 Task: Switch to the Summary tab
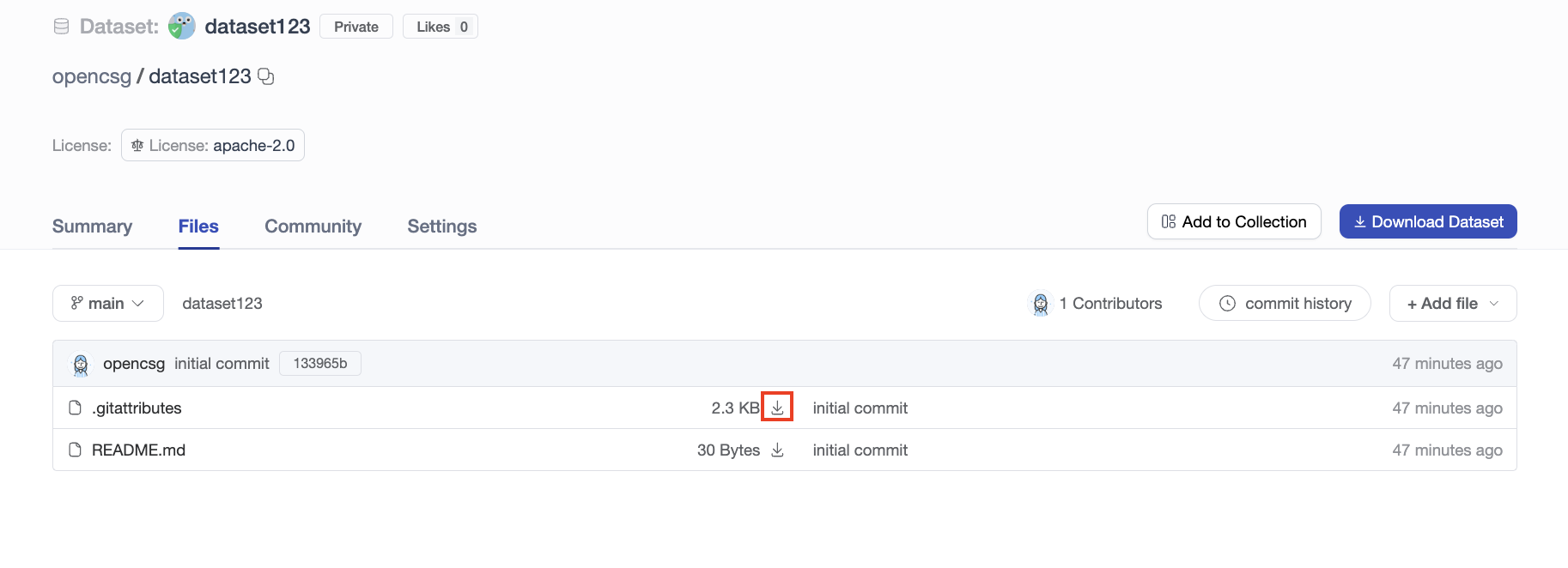[92, 227]
